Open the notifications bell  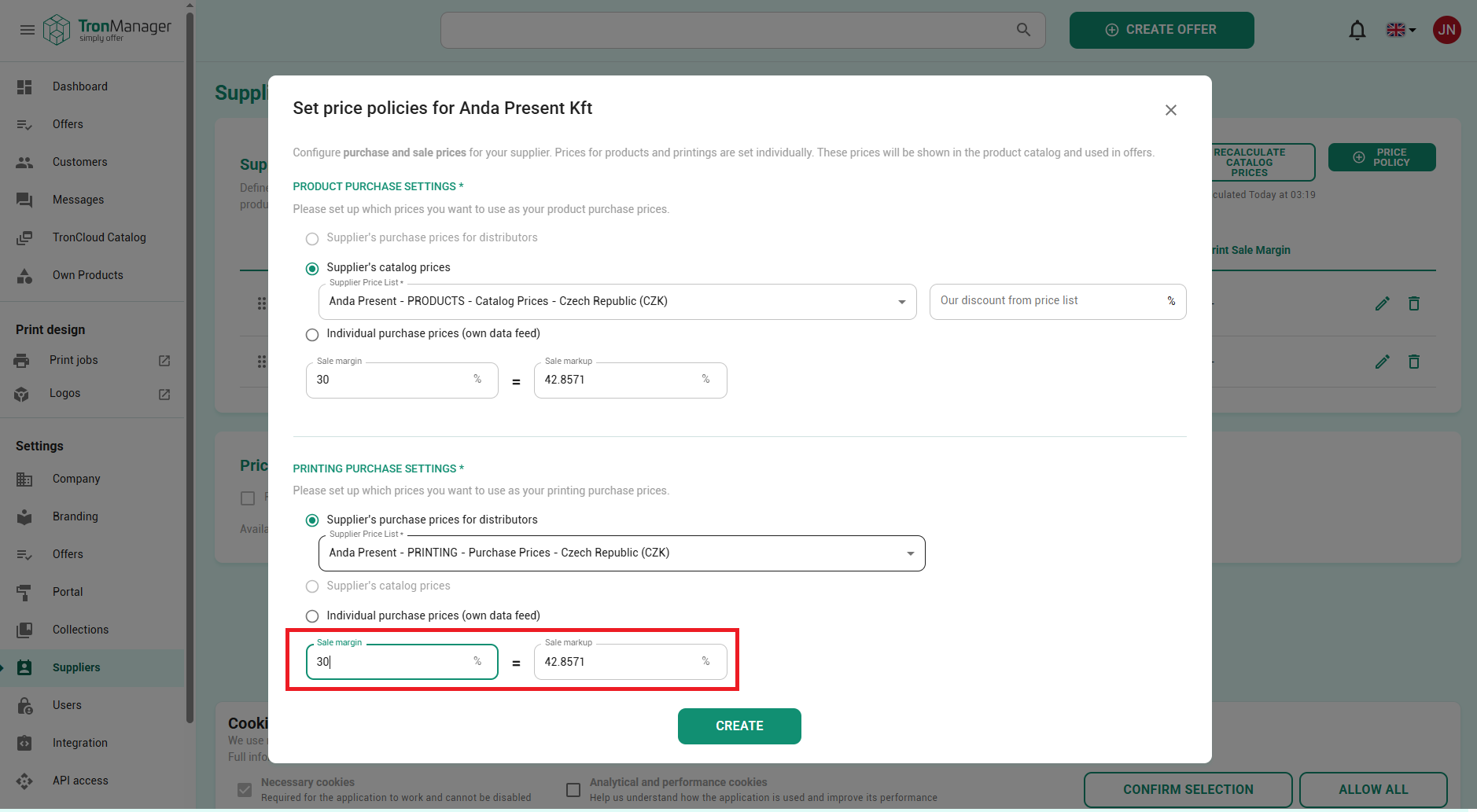1357,30
